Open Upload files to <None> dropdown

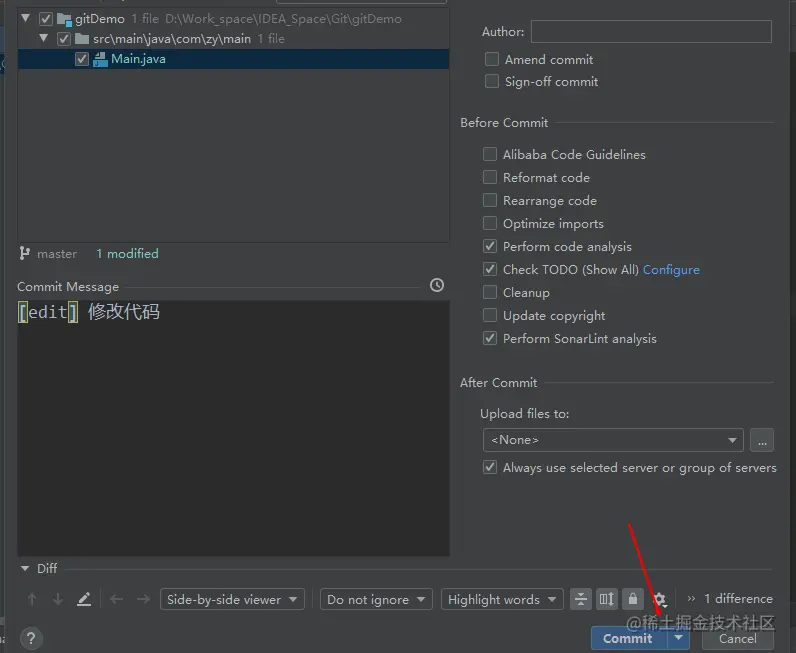(x=613, y=440)
